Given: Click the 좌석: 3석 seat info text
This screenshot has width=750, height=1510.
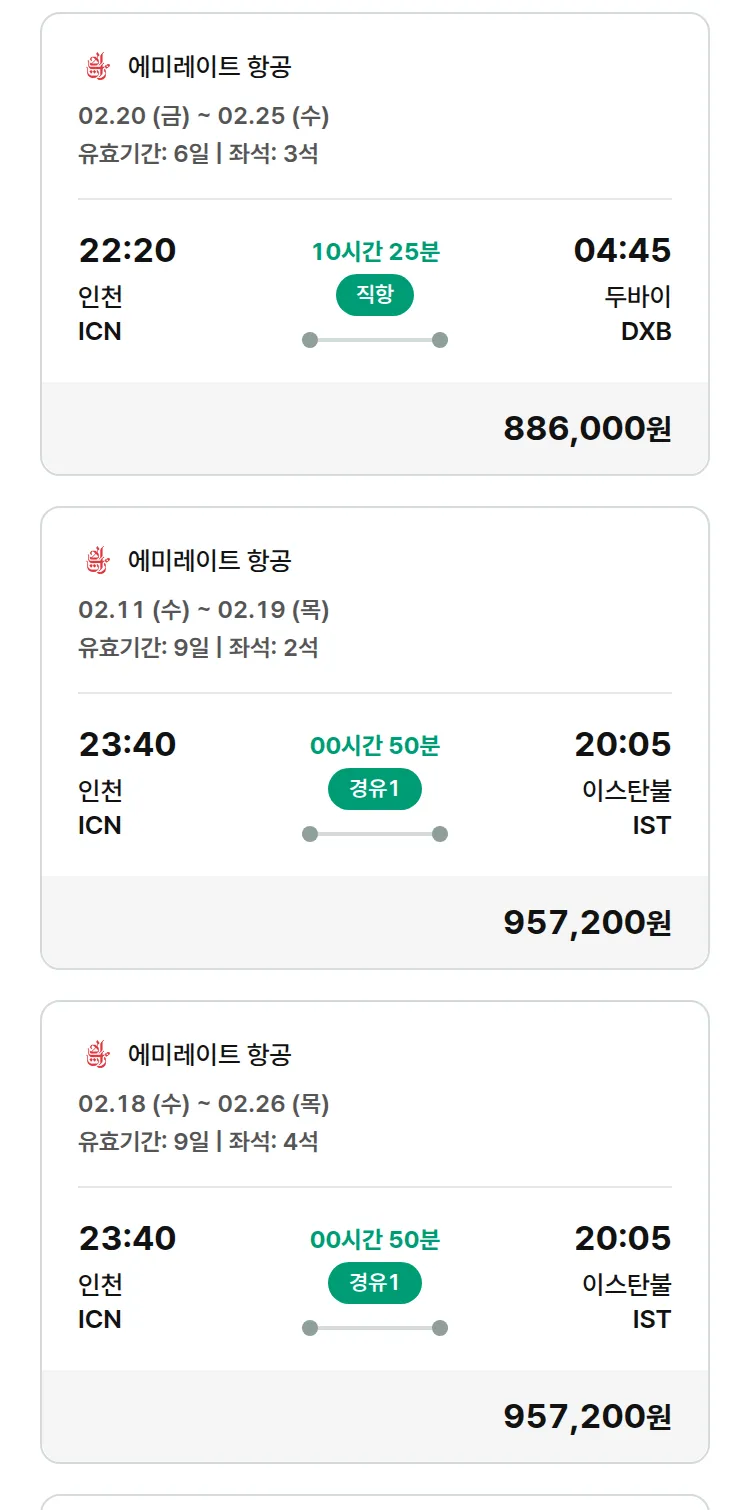Looking at the screenshot, I should click(274, 154).
